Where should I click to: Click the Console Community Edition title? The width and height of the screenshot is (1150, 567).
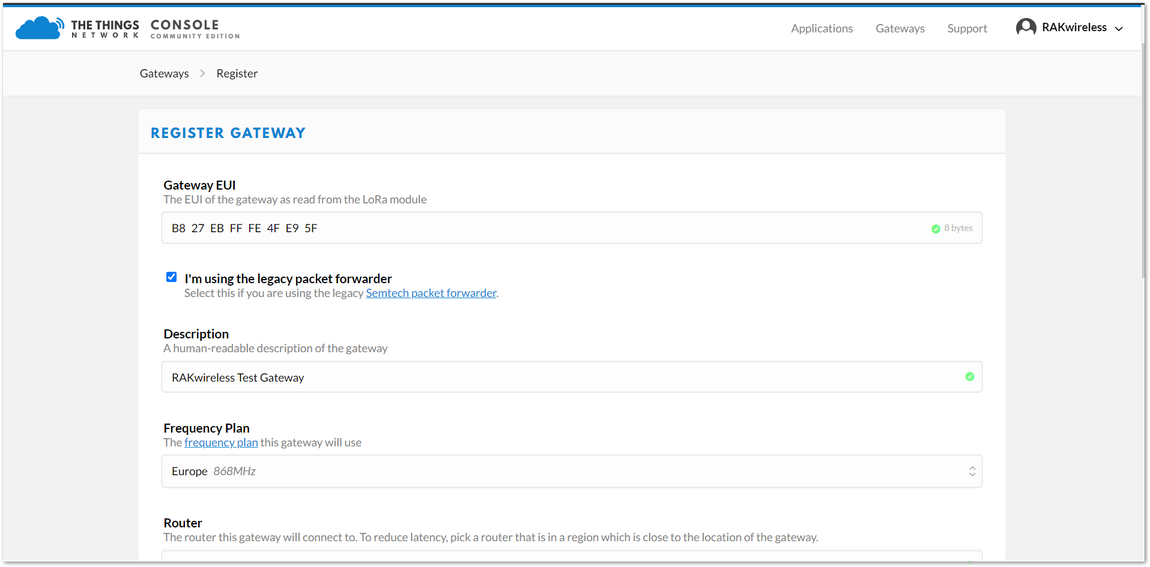click(195, 29)
